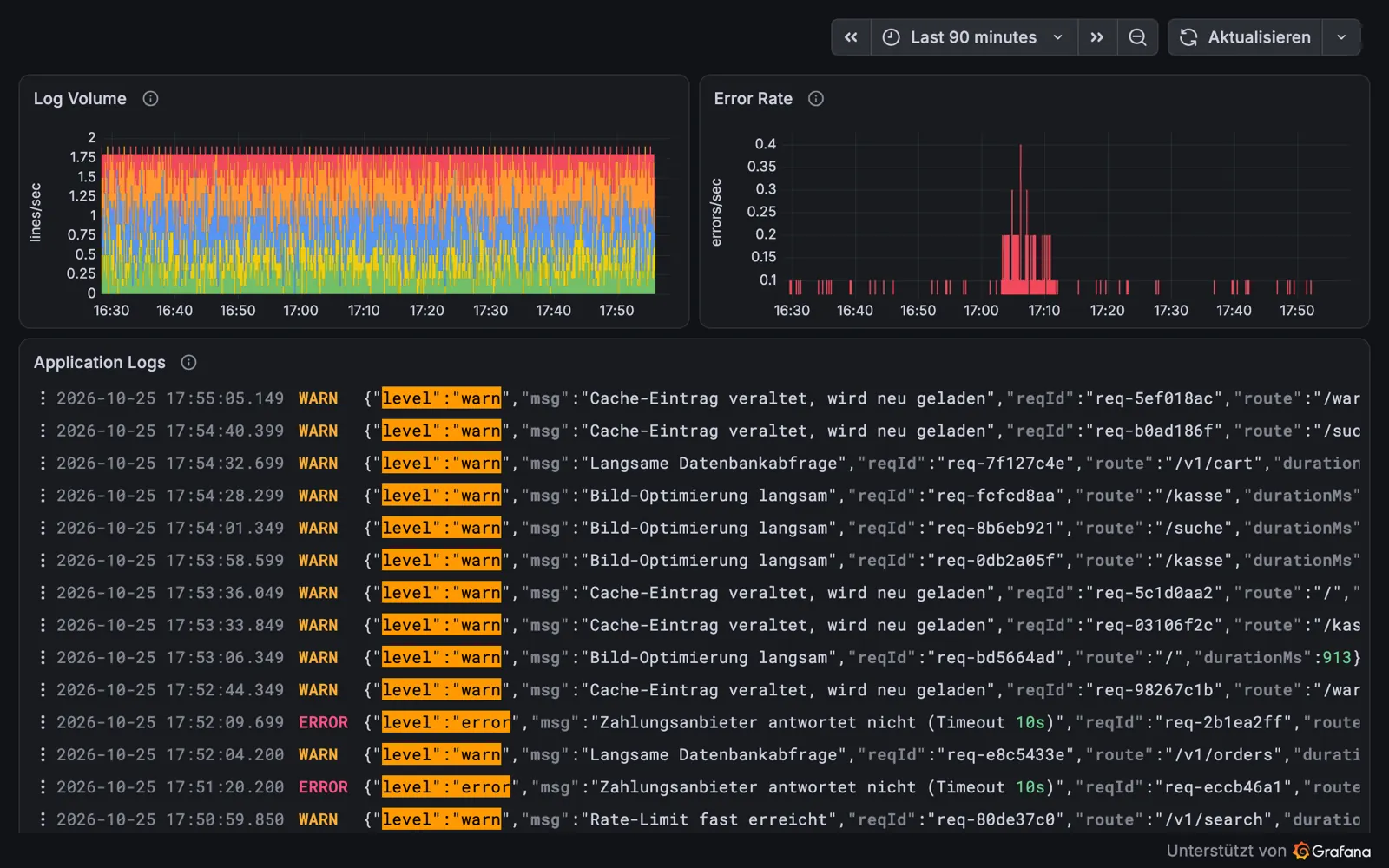Click Log Volume panel title
The height and width of the screenshot is (868, 1389).
pyautogui.click(x=80, y=99)
